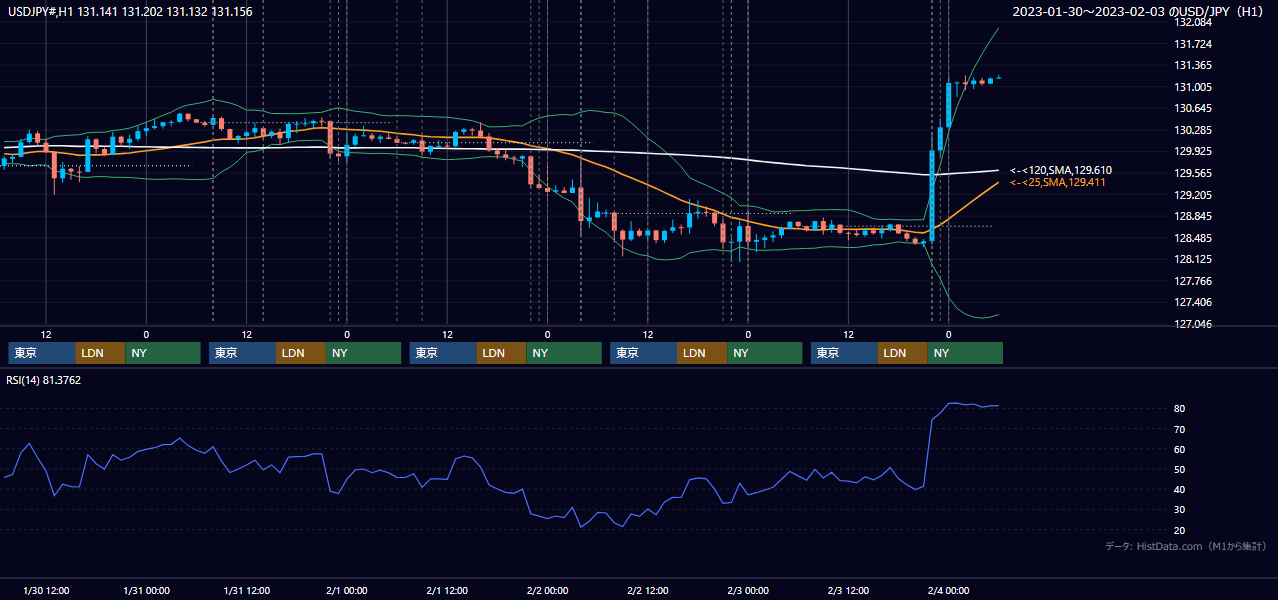
Task: Click the 25 SMA 129.411 label
Action: [x=1057, y=182]
